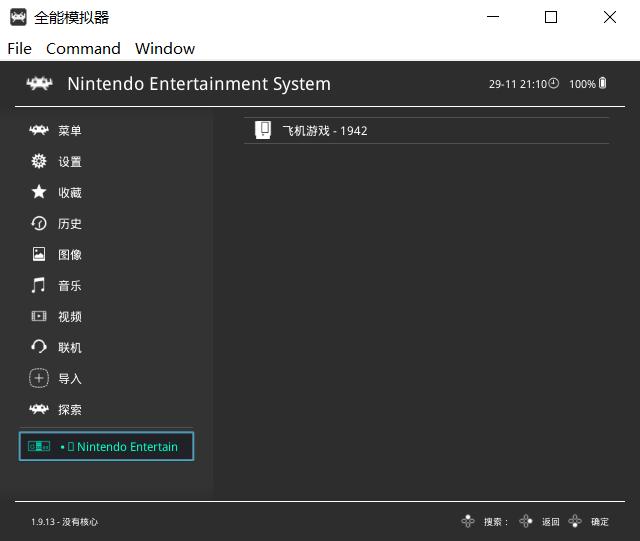Image resolution: width=640 pixels, height=541 pixels.
Task: Click the 确定 hint in footer
Action: [x=600, y=521]
